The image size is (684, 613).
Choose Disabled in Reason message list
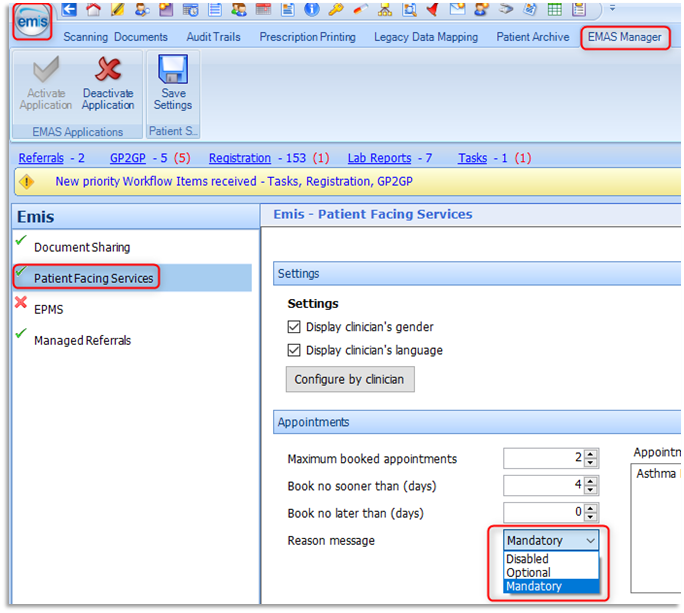551,559
